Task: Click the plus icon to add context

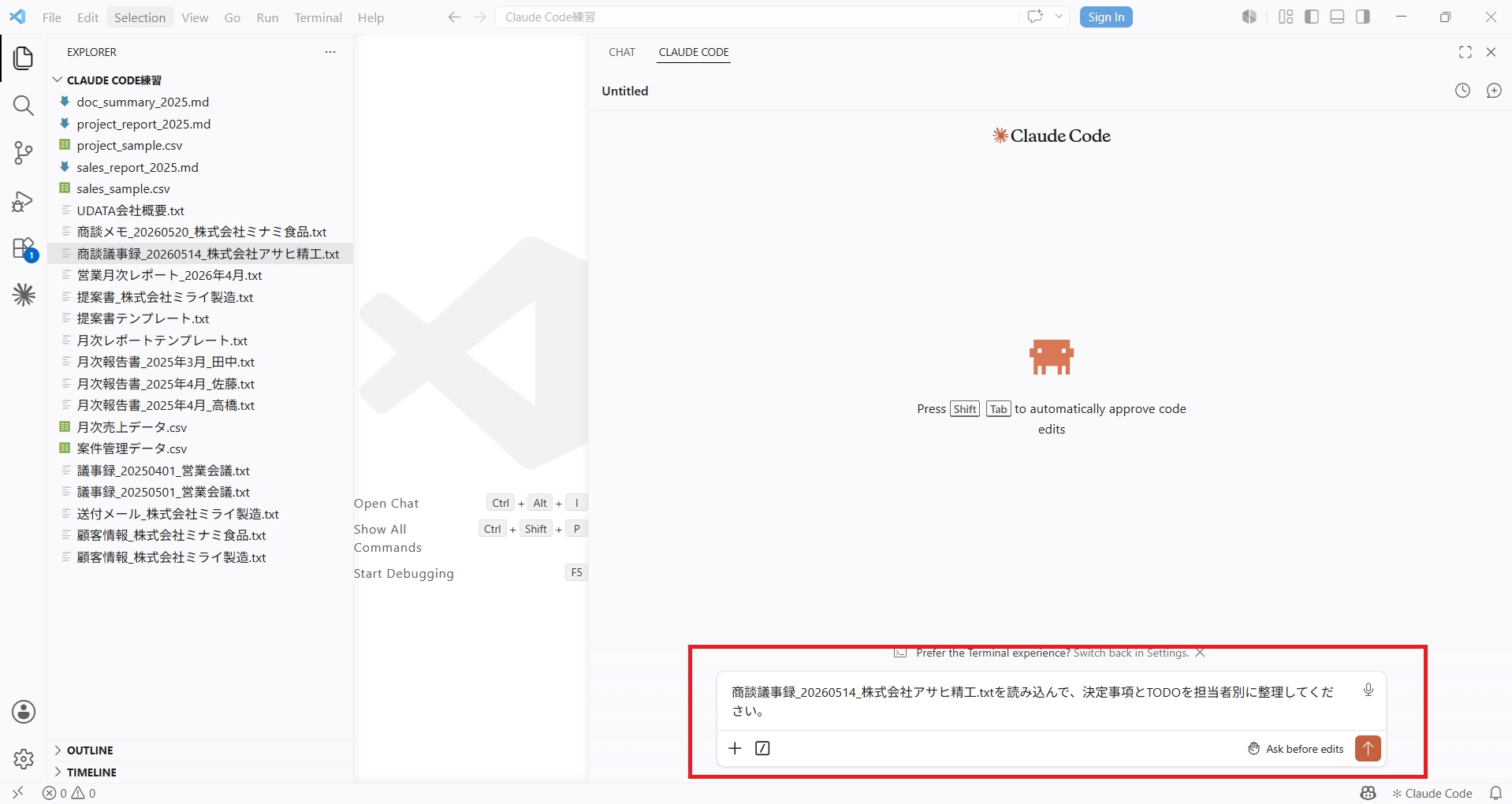Action: pyautogui.click(x=735, y=748)
